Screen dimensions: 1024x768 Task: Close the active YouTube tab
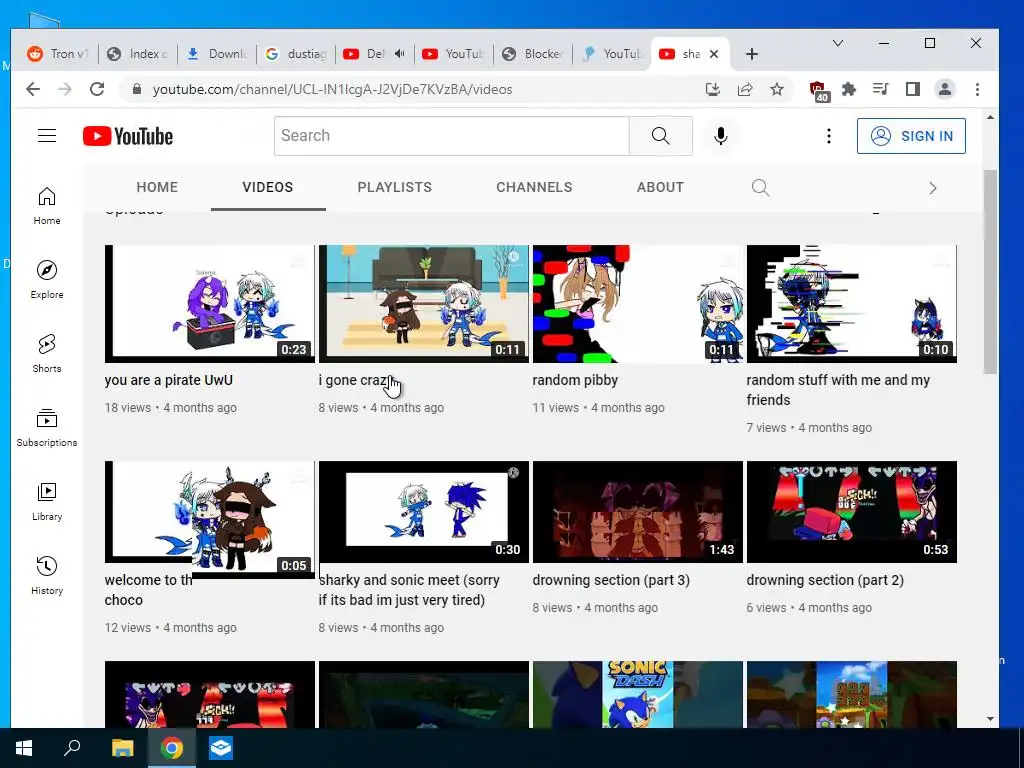pos(714,54)
